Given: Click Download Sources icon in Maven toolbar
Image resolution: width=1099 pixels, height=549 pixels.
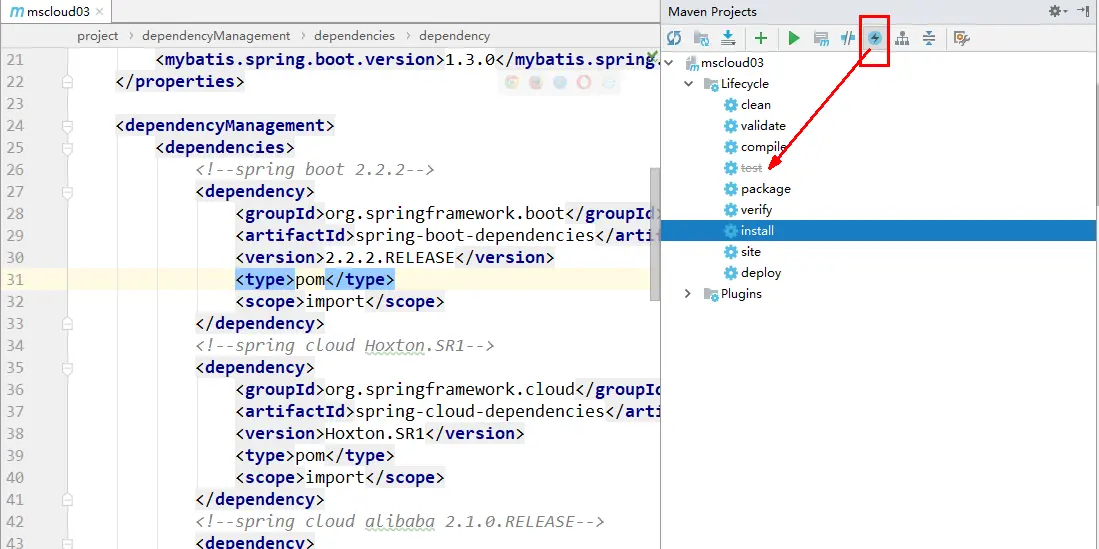Looking at the screenshot, I should point(728,38).
